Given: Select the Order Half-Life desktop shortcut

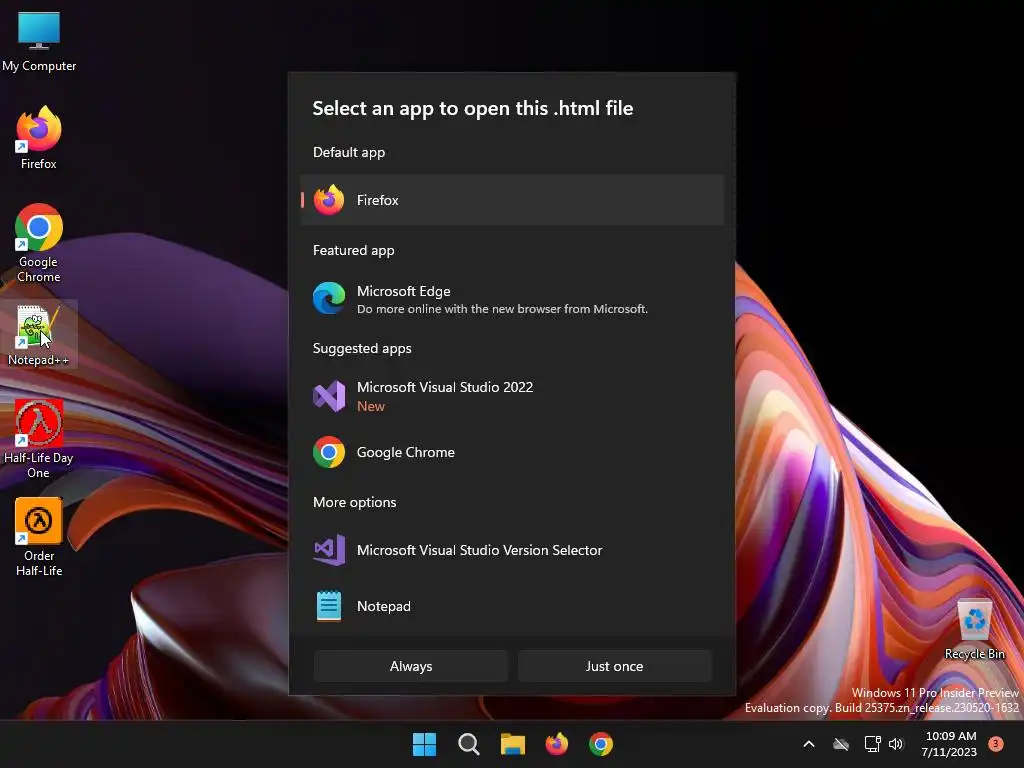Looking at the screenshot, I should tap(39, 537).
